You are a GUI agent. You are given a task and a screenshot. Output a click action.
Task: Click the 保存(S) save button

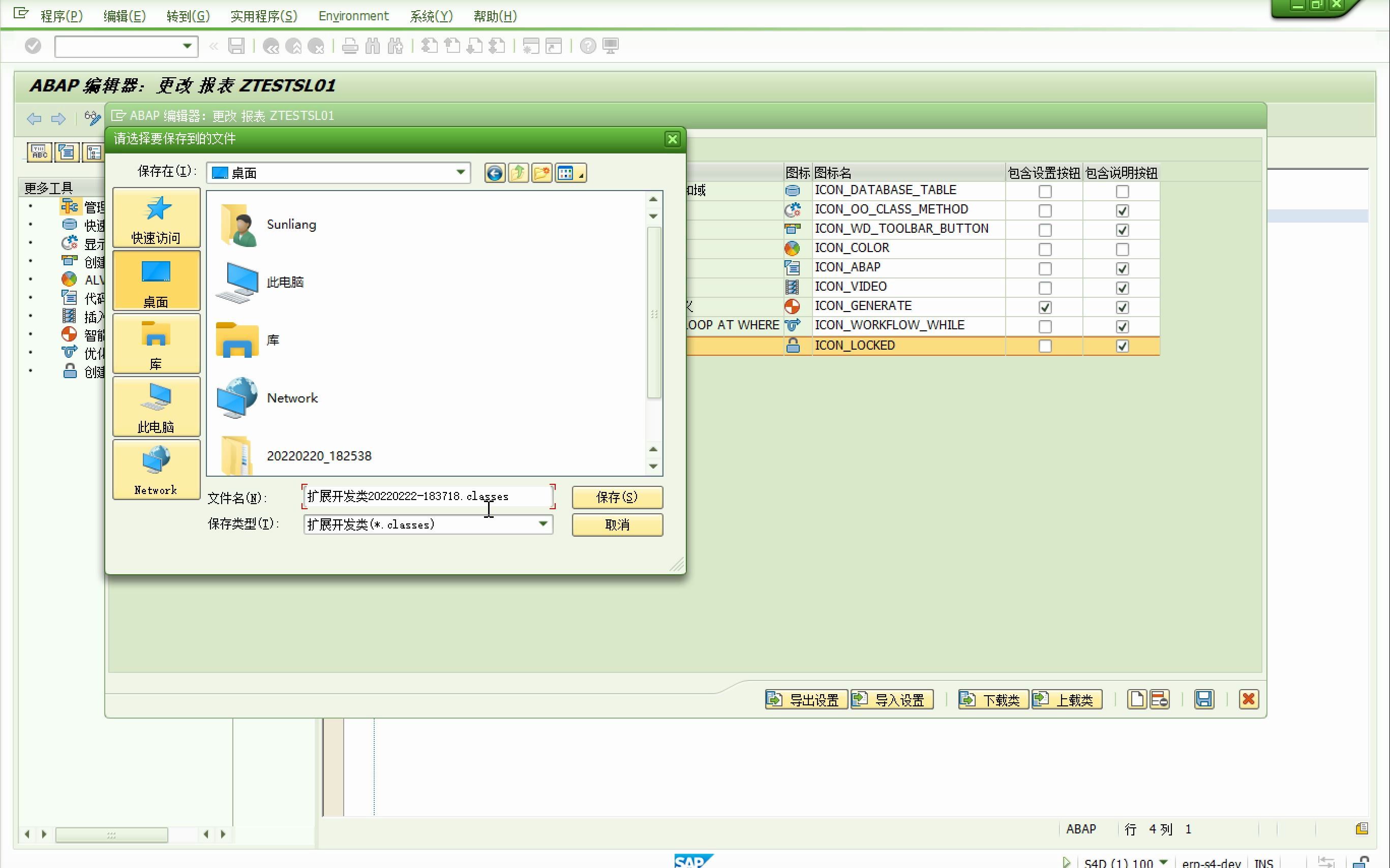(617, 497)
